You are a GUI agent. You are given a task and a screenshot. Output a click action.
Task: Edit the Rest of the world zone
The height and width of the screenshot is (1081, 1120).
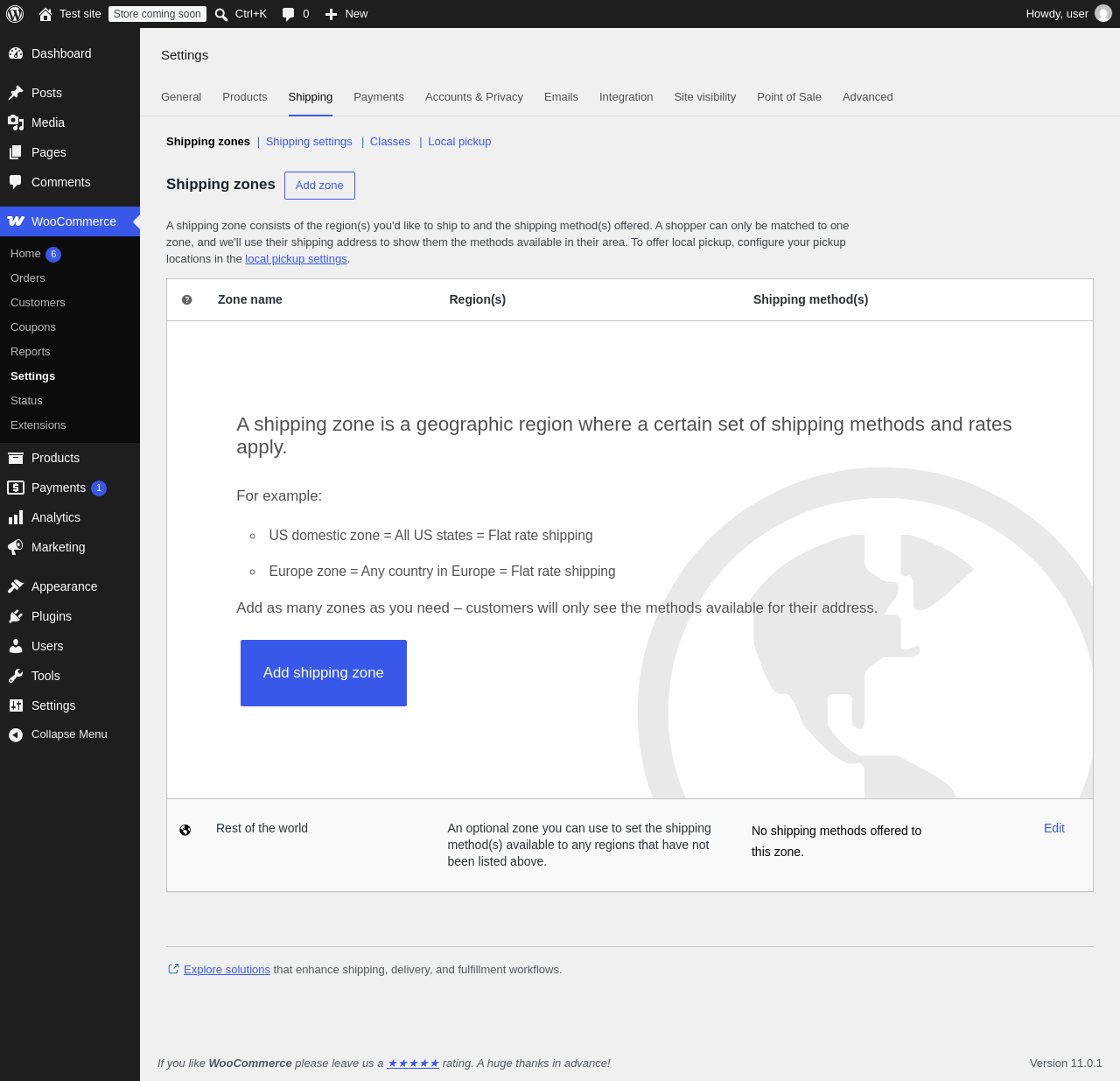(x=1054, y=828)
